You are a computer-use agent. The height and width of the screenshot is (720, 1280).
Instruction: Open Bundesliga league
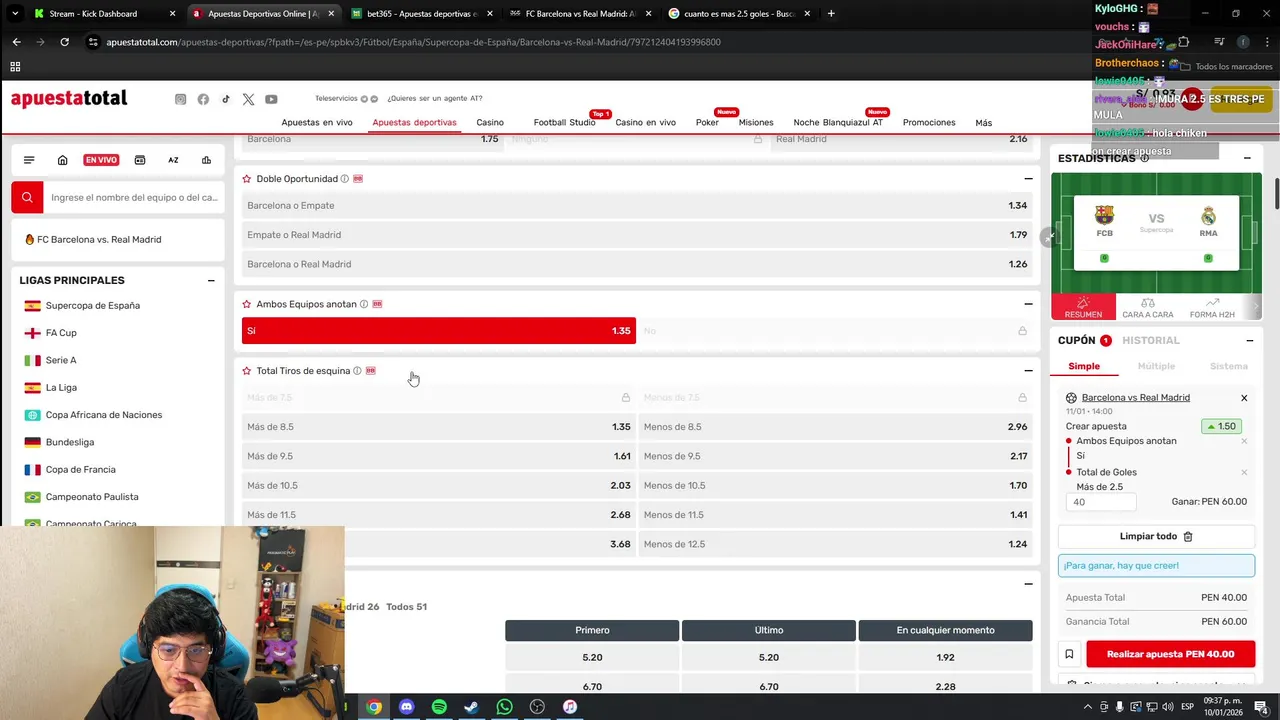[70, 442]
